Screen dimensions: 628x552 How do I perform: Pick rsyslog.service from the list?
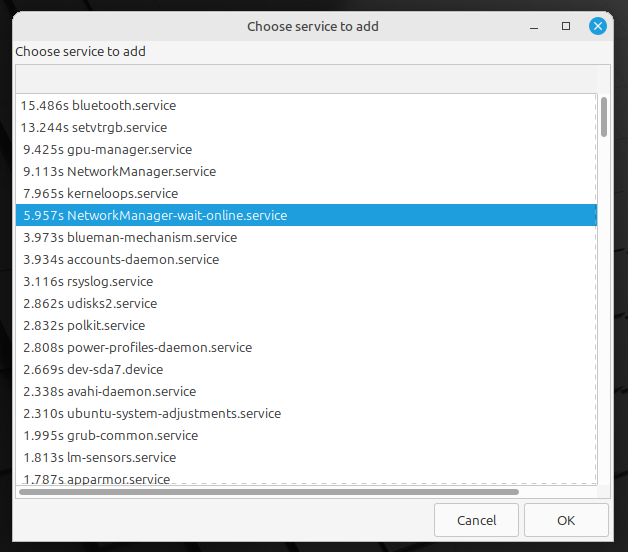[x=306, y=282]
